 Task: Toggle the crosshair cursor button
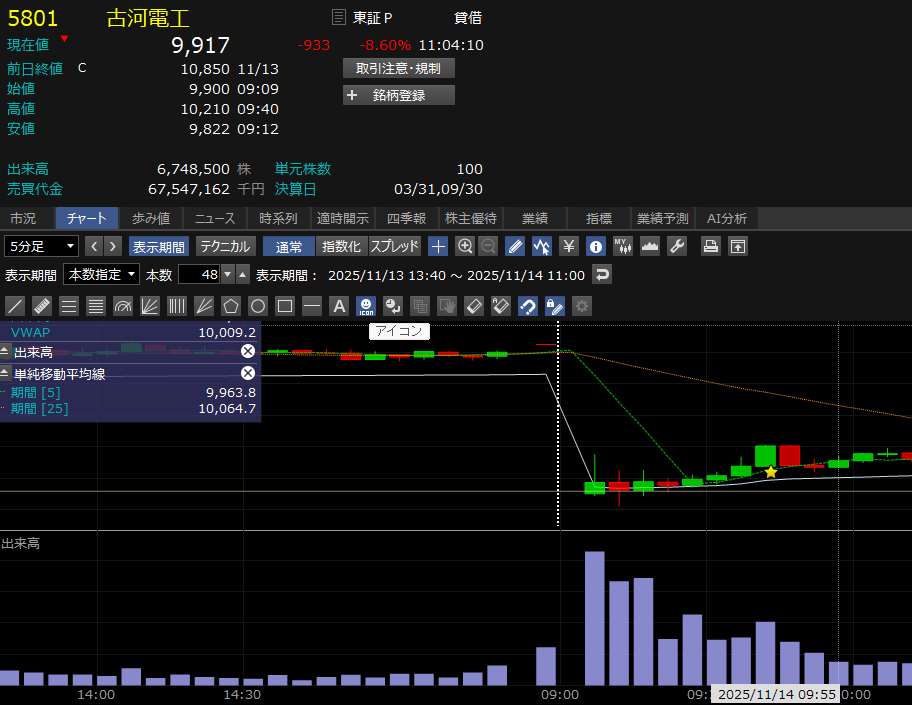pyautogui.click(x=438, y=246)
